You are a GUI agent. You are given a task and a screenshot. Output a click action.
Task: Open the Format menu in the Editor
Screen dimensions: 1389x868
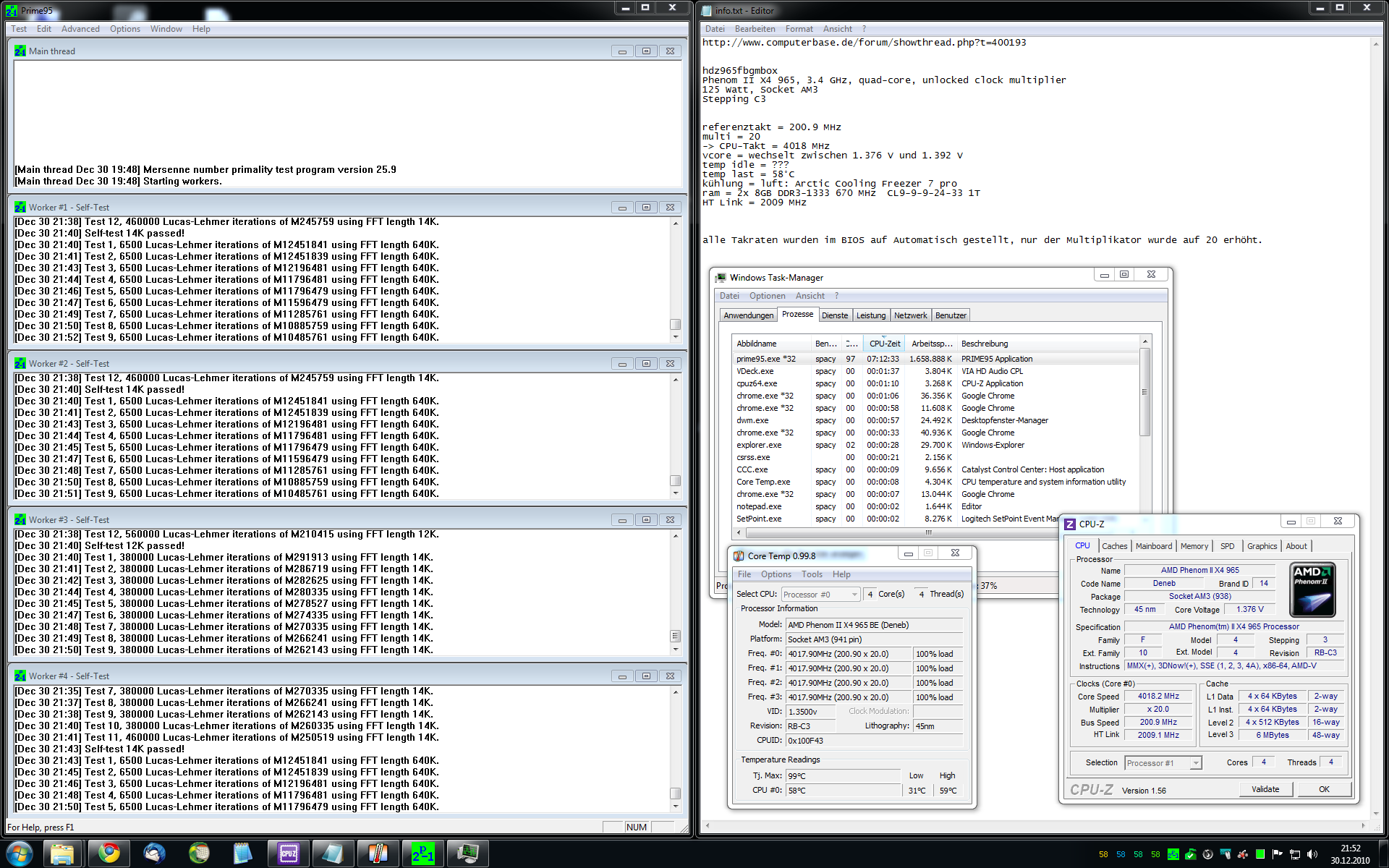tap(799, 29)
